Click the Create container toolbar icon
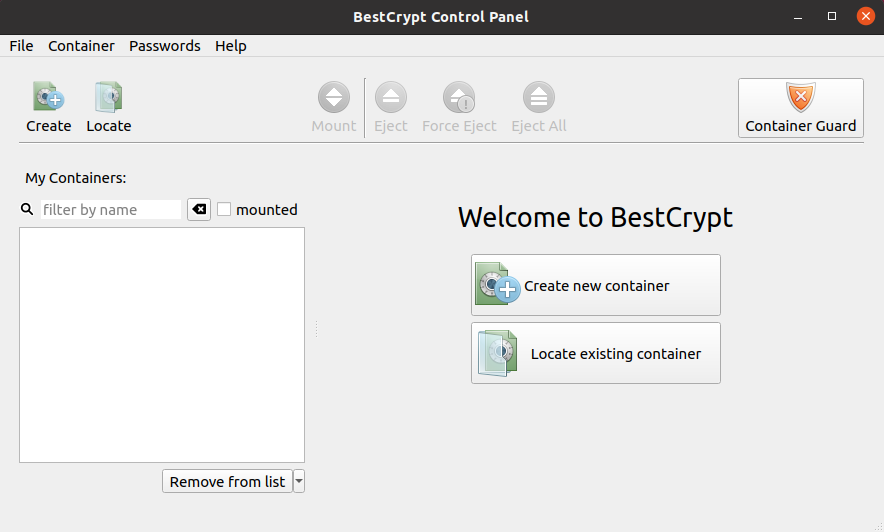This screenshot has width=884, height=532. click(48, 97)
